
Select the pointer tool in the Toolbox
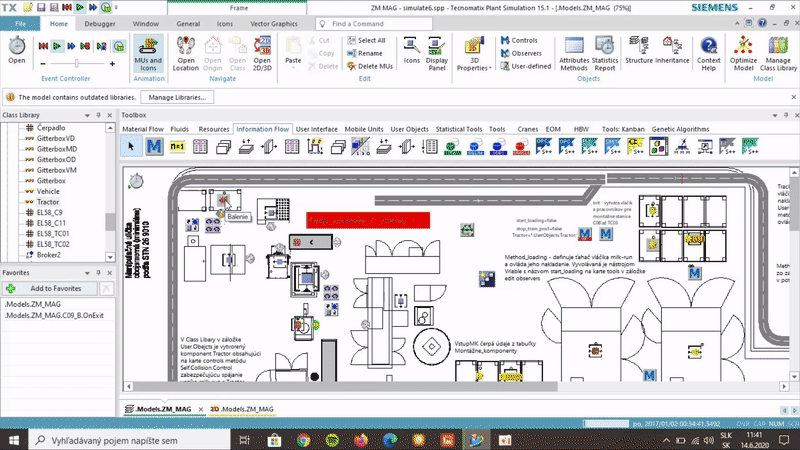tap(131, 147)
